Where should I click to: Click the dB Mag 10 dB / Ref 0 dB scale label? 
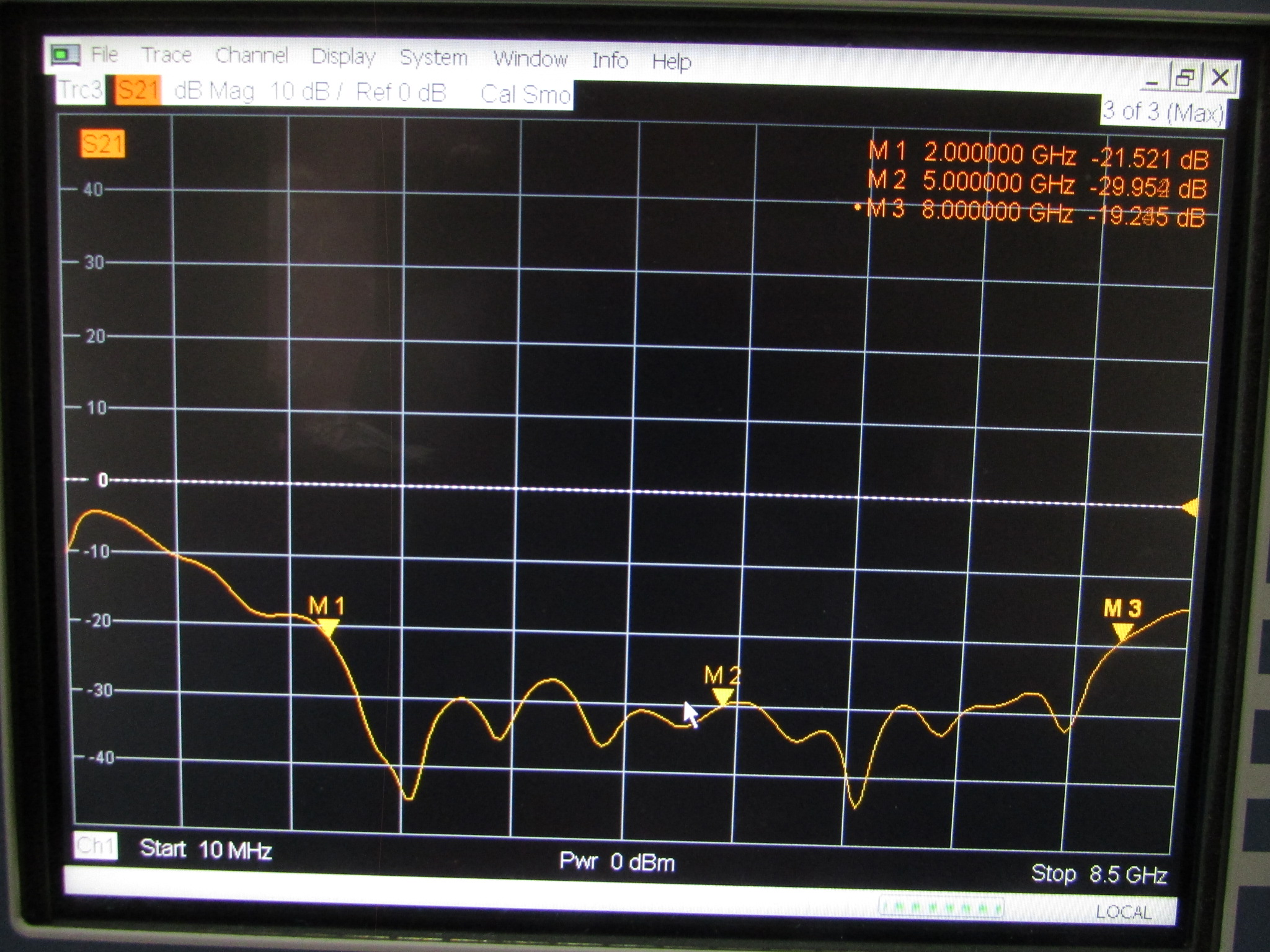310,91
